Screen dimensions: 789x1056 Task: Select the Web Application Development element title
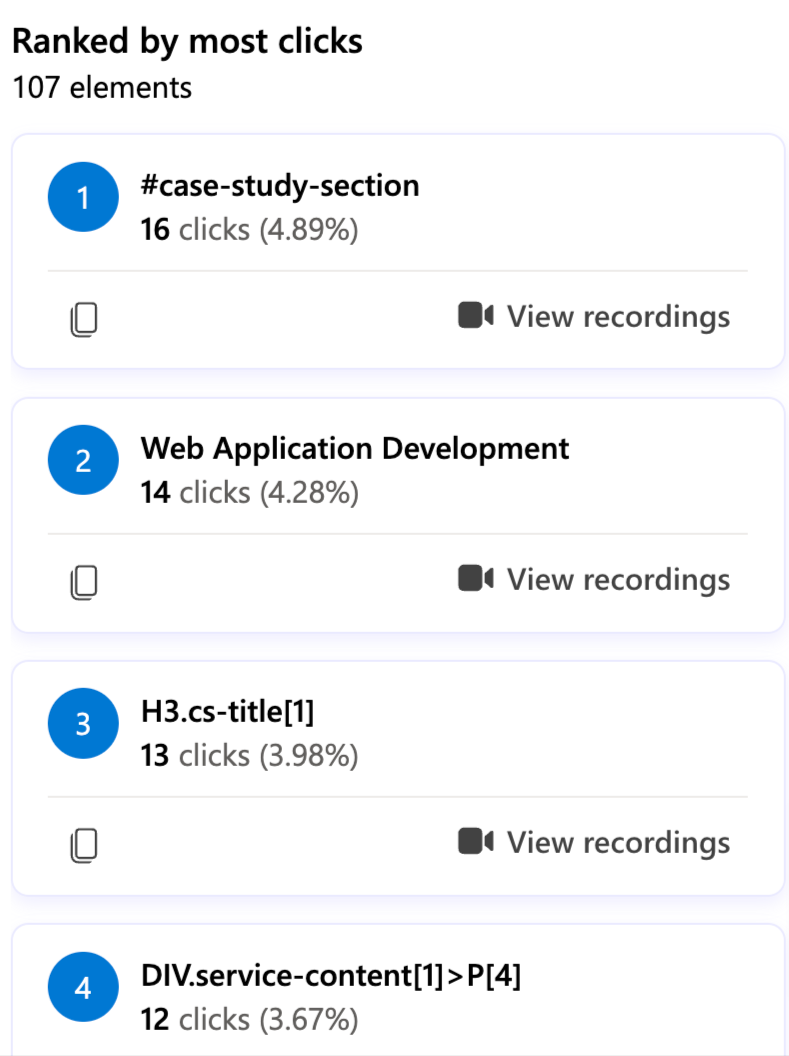[x=355, y=448]
